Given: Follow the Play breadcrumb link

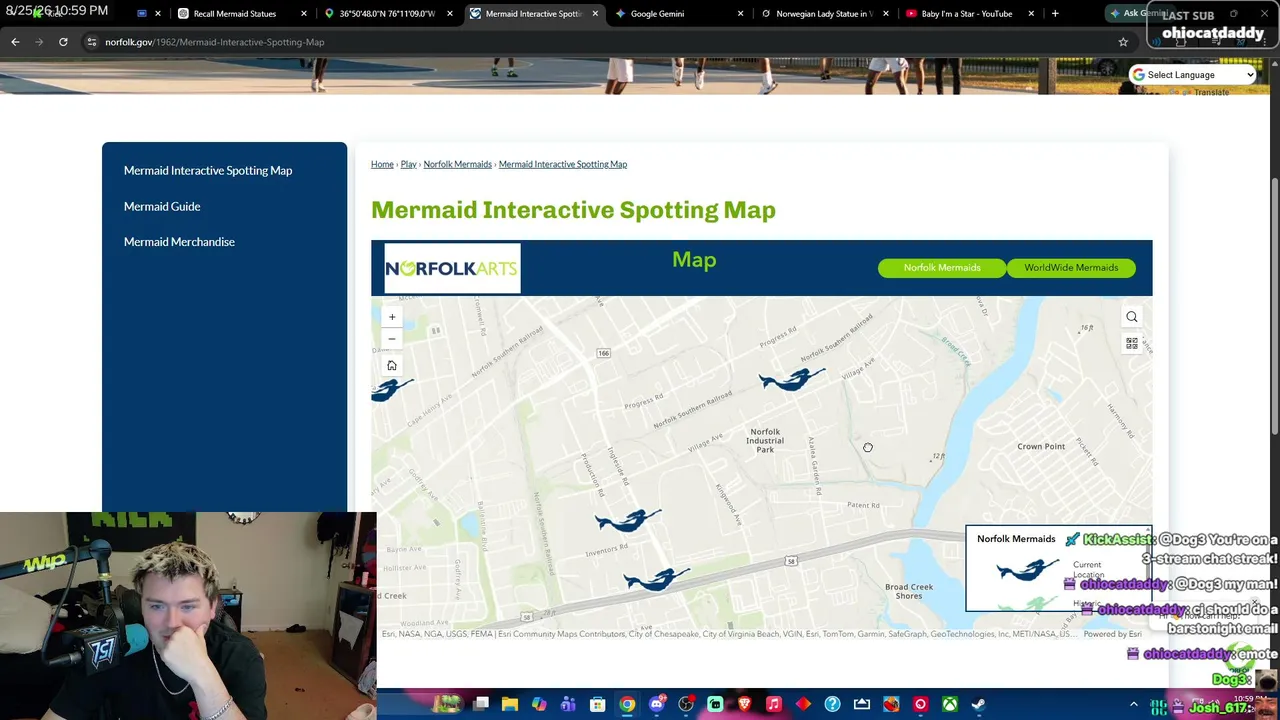Looking at the screenshot, I should (x=409, y=164).
